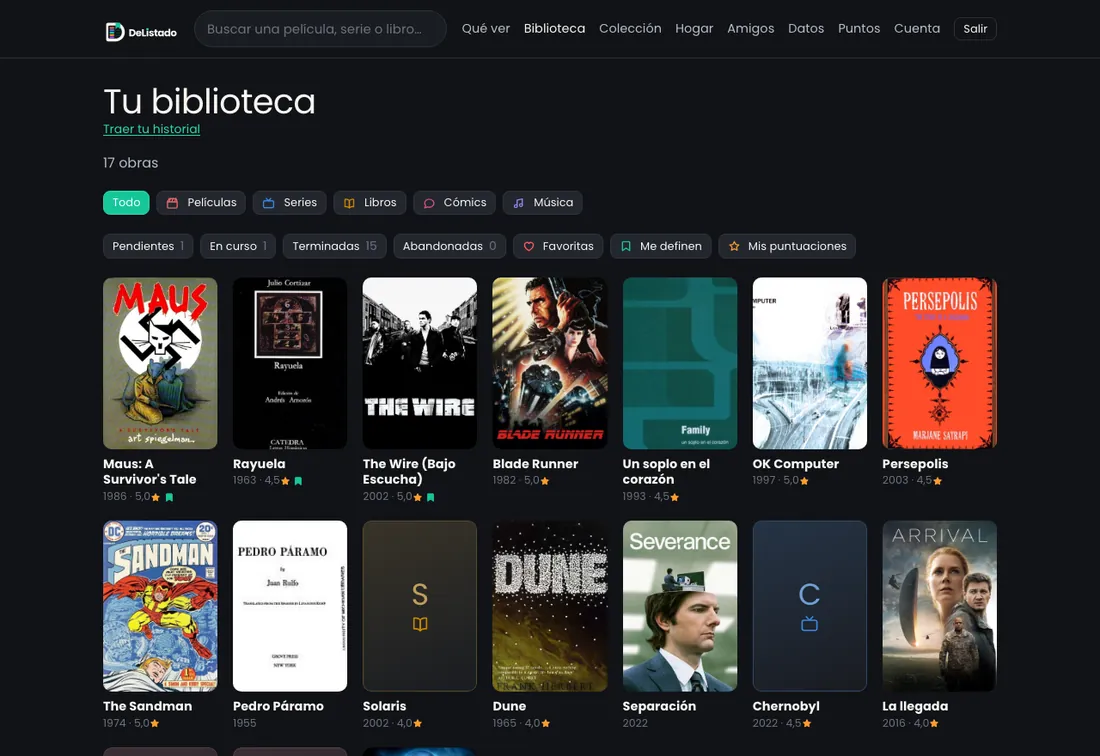Open the Mis puntuaciones view
This screenshot has width=1100, height=756.
coord(787,246)
